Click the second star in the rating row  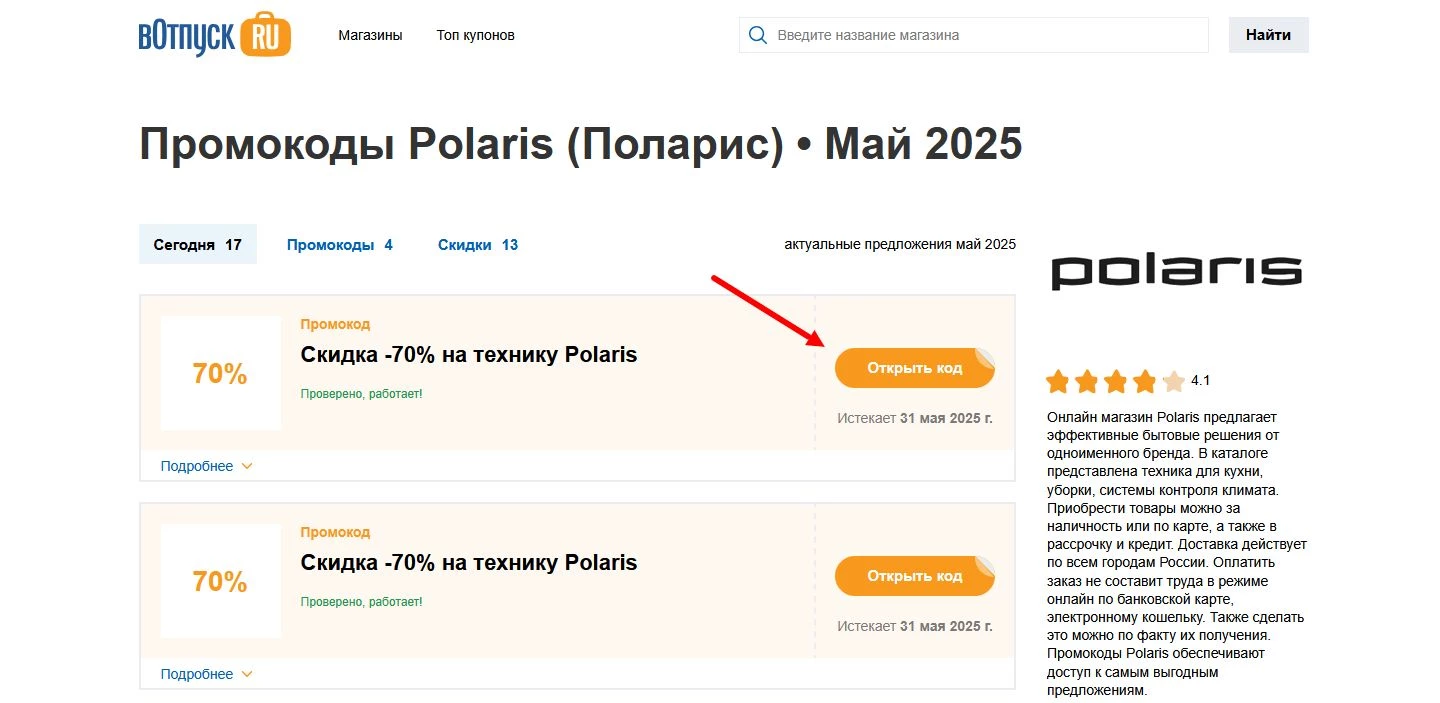coord(1086,381)
